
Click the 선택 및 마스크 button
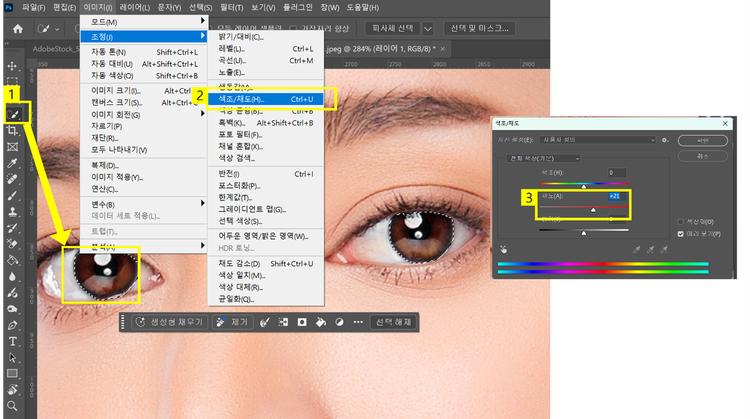[x=479, y=29]
